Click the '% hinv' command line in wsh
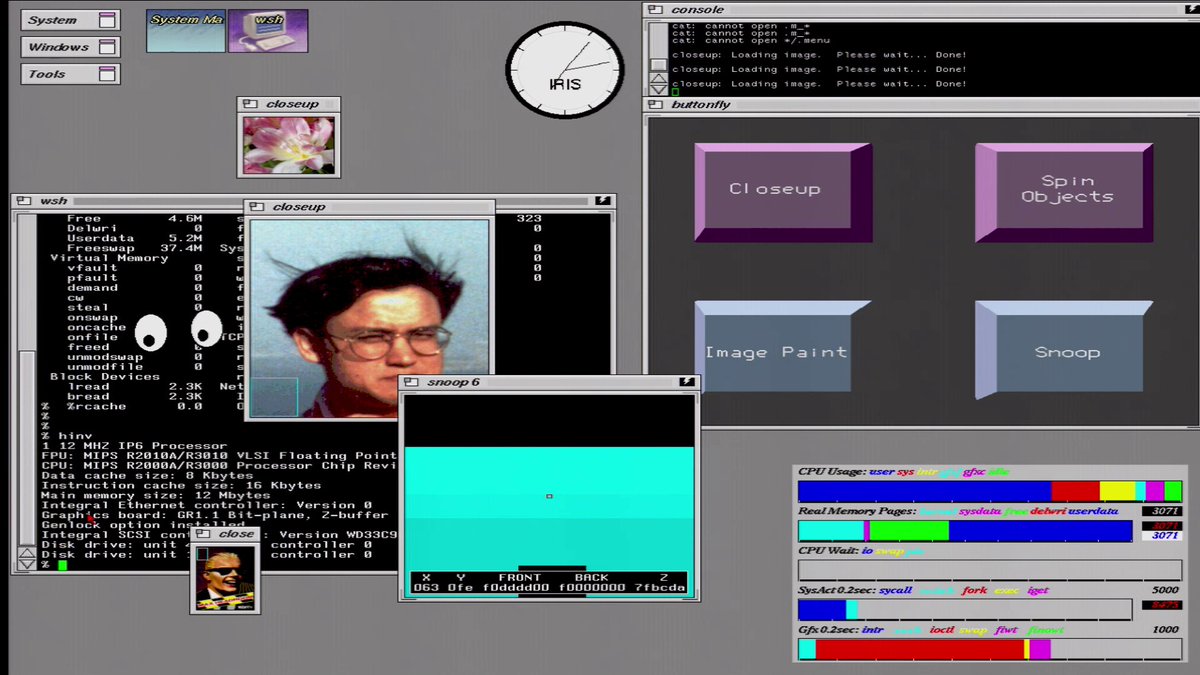The height and width of the screenshot is (675, 1200). point(67,436)
